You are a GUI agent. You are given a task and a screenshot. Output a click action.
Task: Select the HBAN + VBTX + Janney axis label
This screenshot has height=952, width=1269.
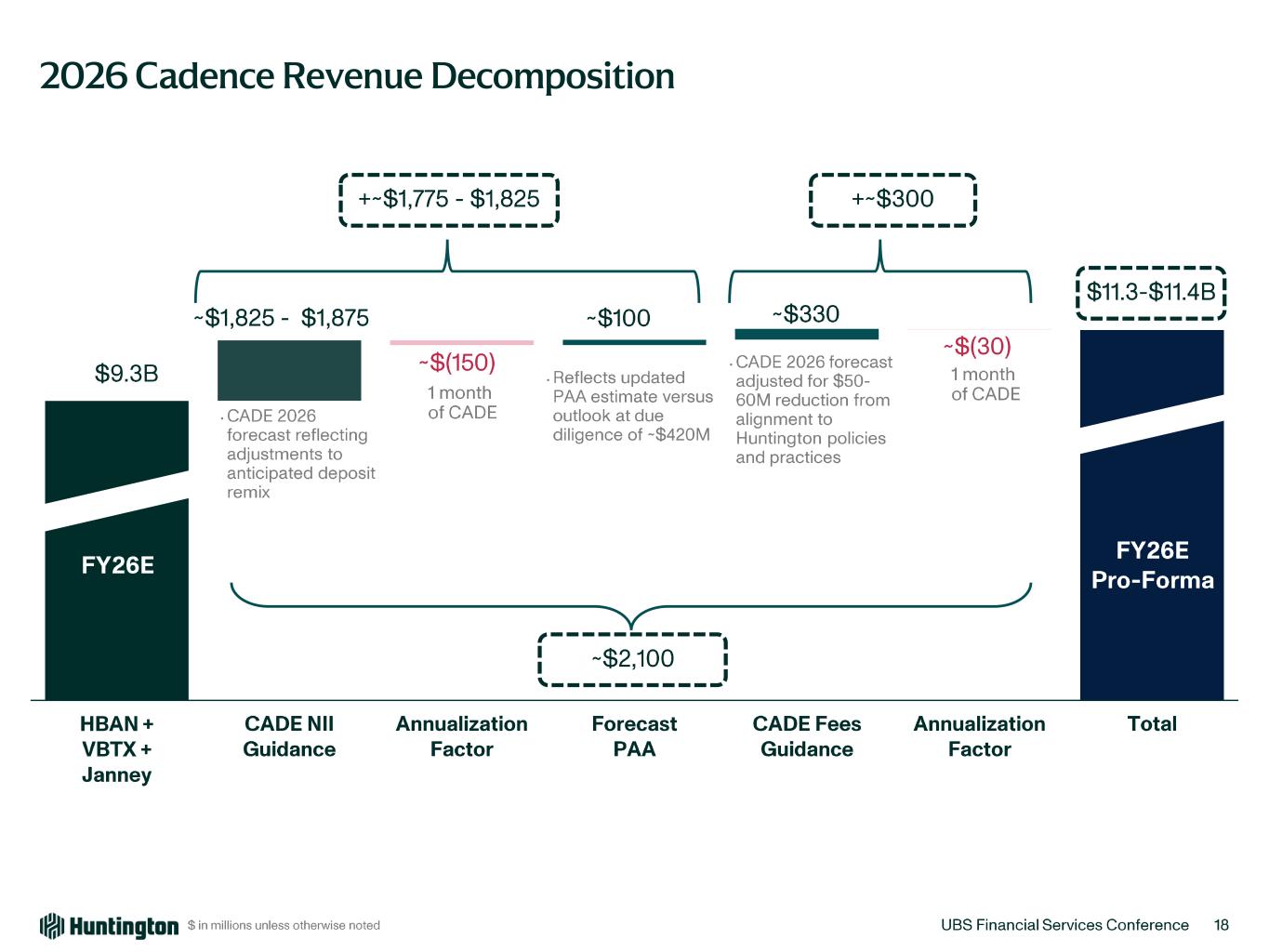116,749
